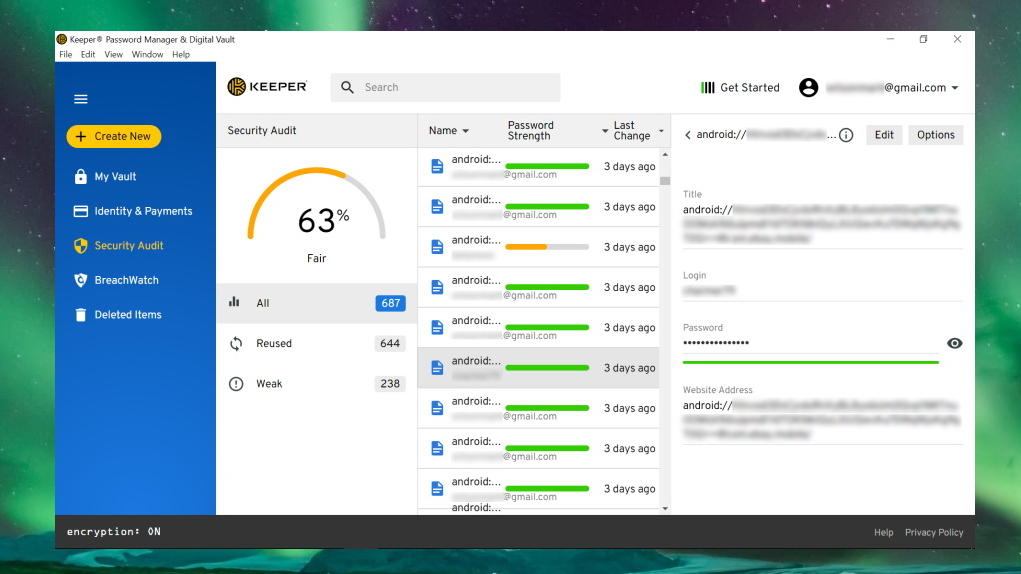1021x574 pixels.
Task: Click the Keeper app icon in title bar
Action: tap(62, 39)
